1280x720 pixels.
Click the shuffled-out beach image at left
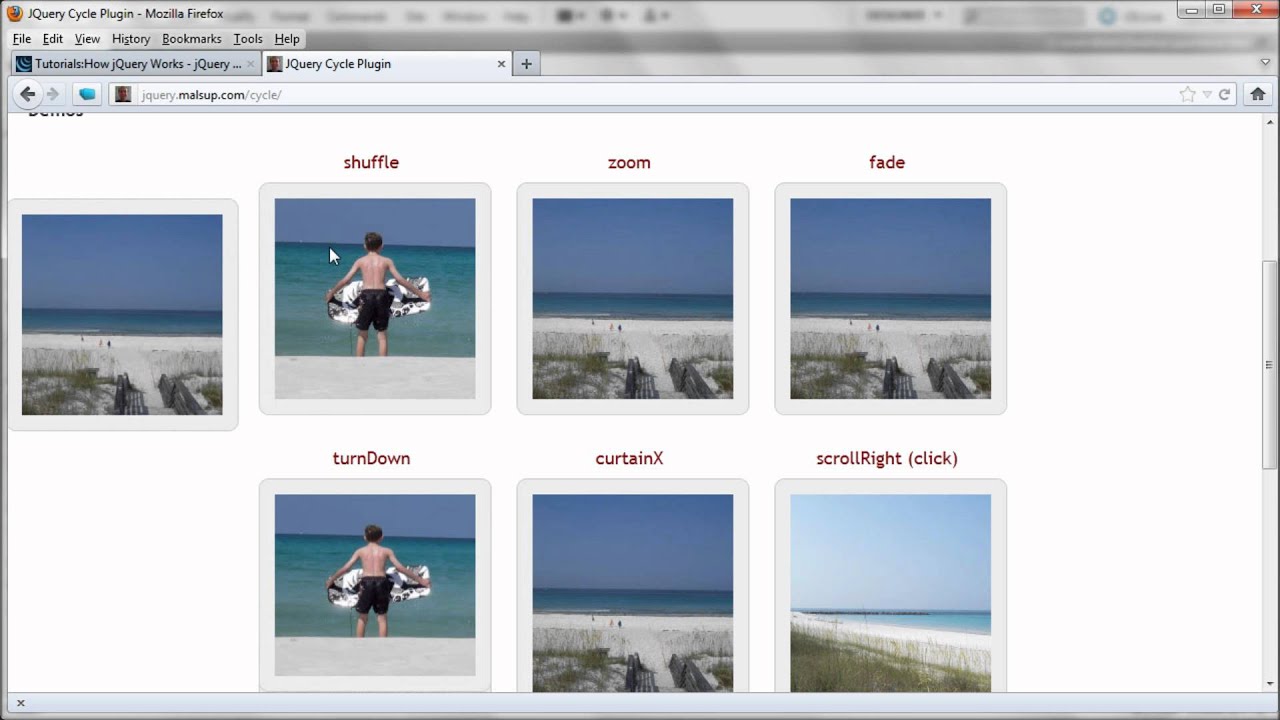122,314
